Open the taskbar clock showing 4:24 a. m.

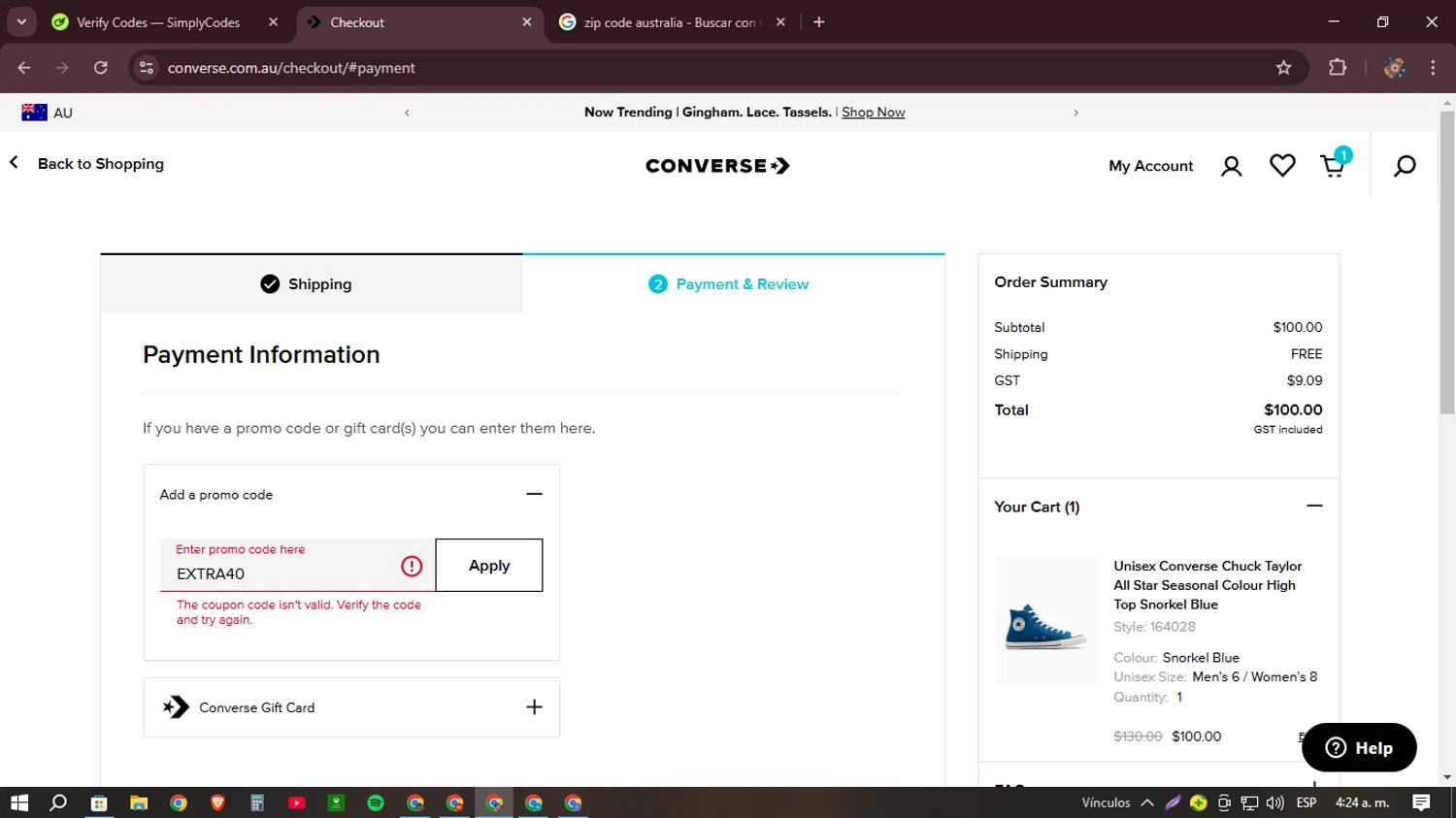[x=1362, y=802]
